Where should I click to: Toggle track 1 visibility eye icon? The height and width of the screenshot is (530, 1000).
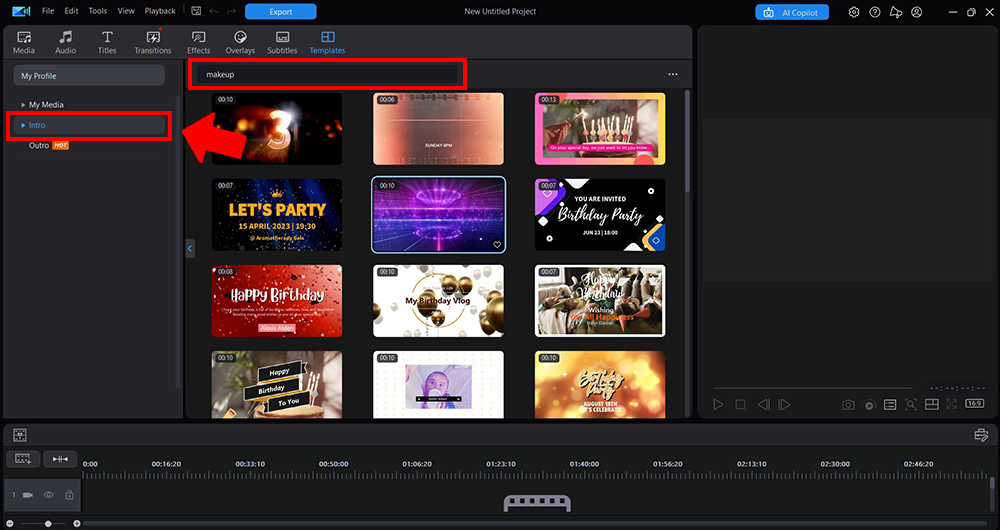[x=48, y=495]
